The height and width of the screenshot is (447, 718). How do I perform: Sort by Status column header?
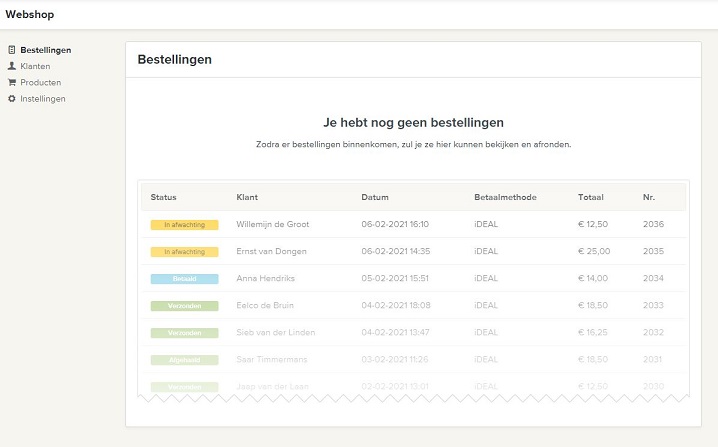(x=163, y=197)
